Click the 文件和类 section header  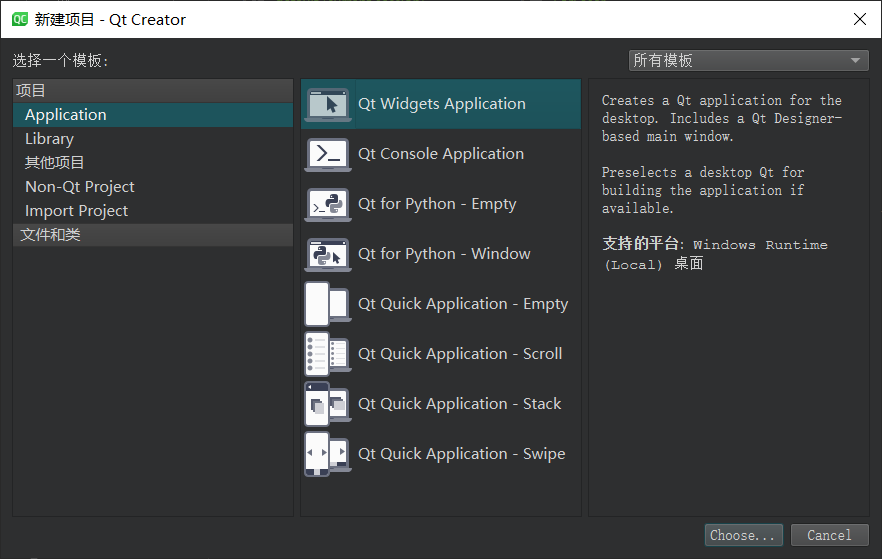coord(153,235)
